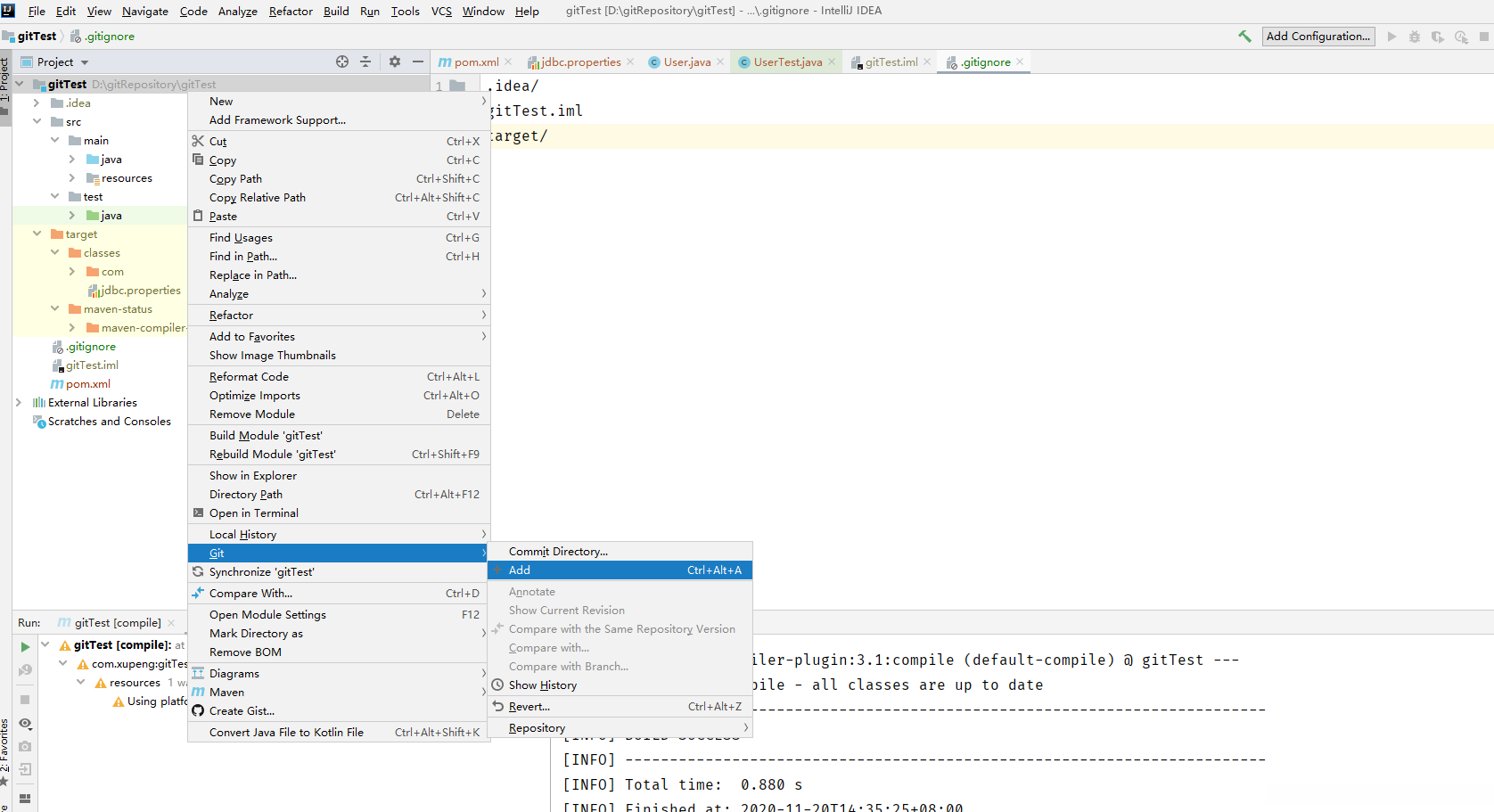Click the GitHub icon beside Create Gist
1494x812 pixels.
click(x=198, y=711)
